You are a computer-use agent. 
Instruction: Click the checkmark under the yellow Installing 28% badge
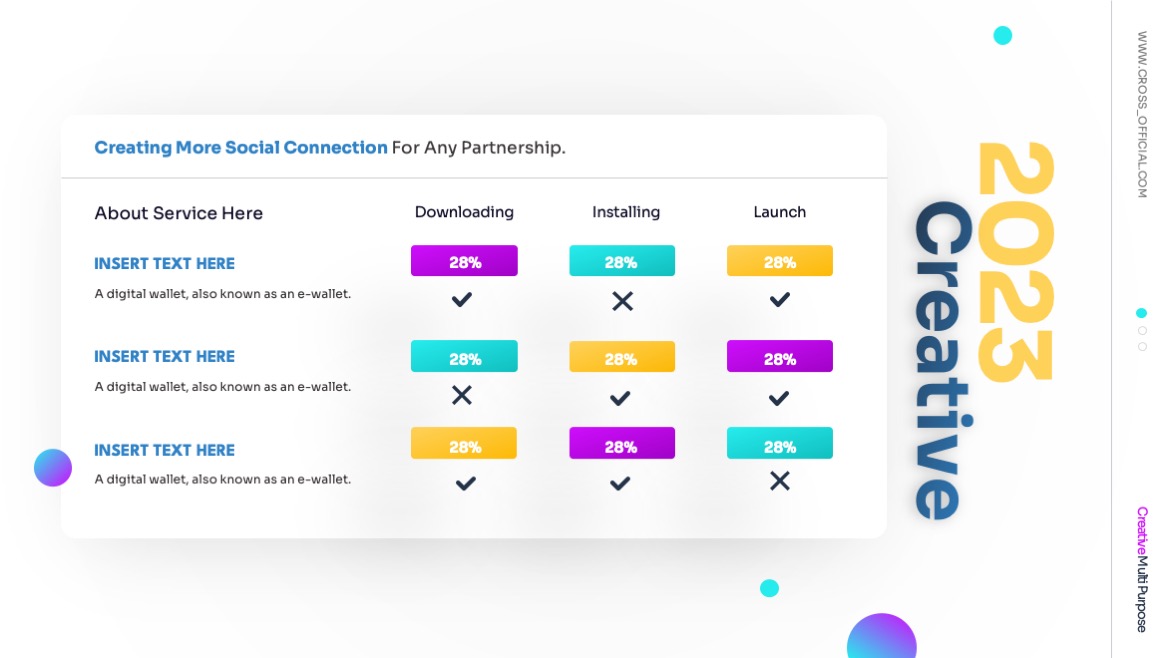click(x=620, y=398)
